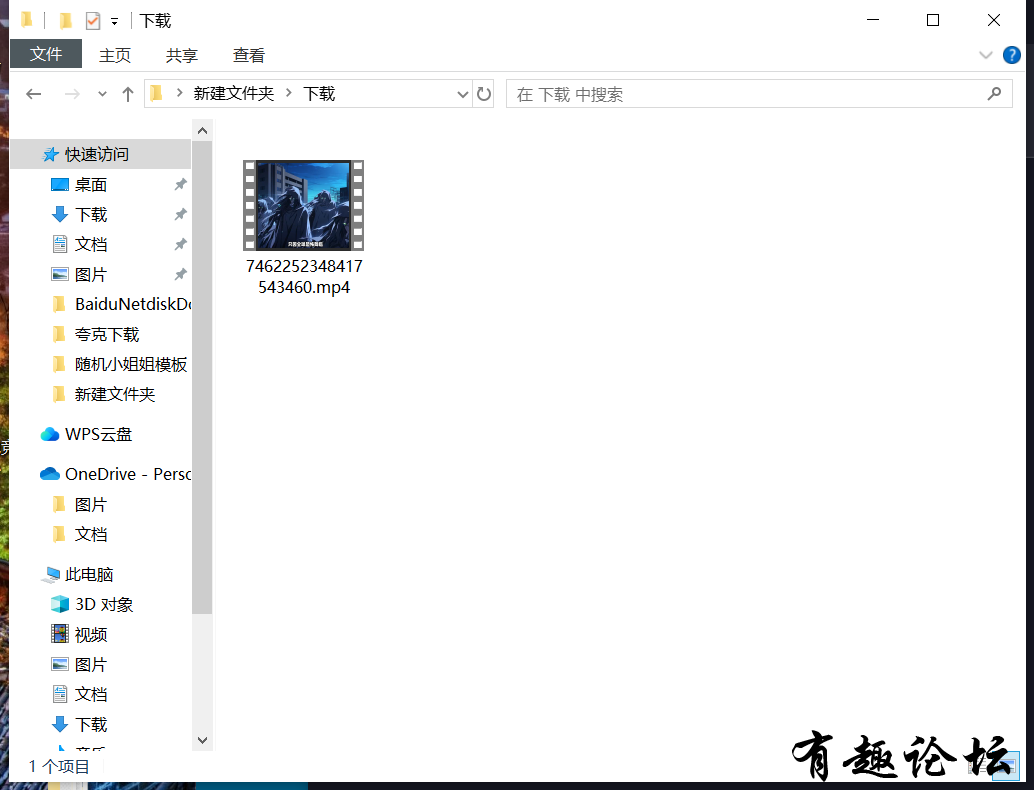The height and width of the screenshot is (790, 1034).
Task: Click the 此电脑 computer icon
Action: (x=50, y=575)
